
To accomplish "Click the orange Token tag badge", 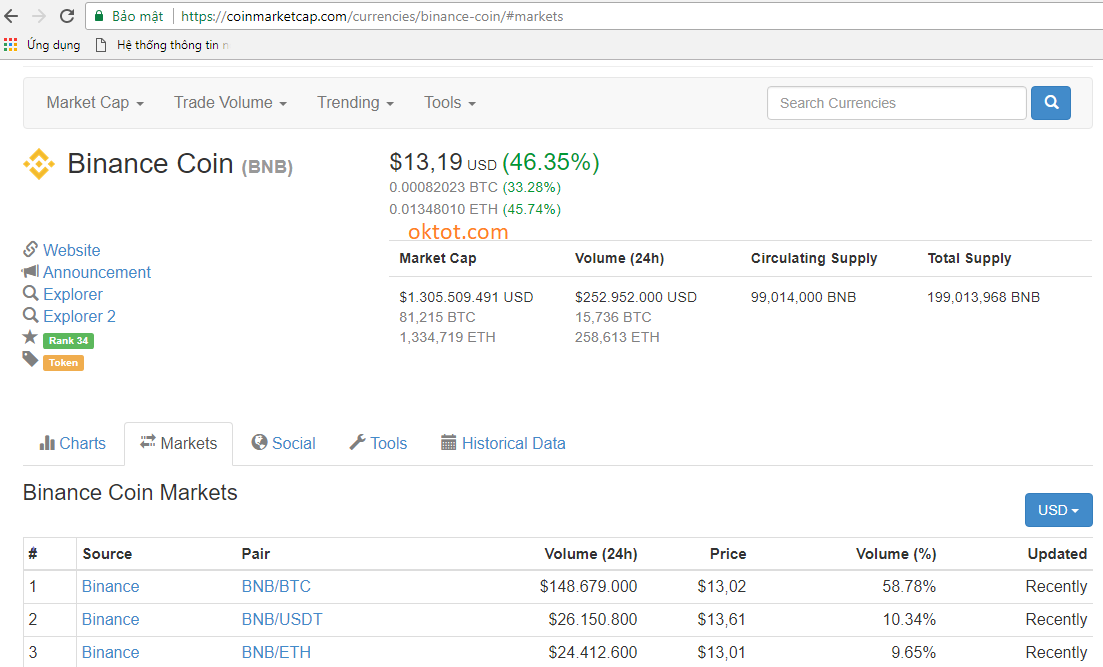I will pos(63,363).
